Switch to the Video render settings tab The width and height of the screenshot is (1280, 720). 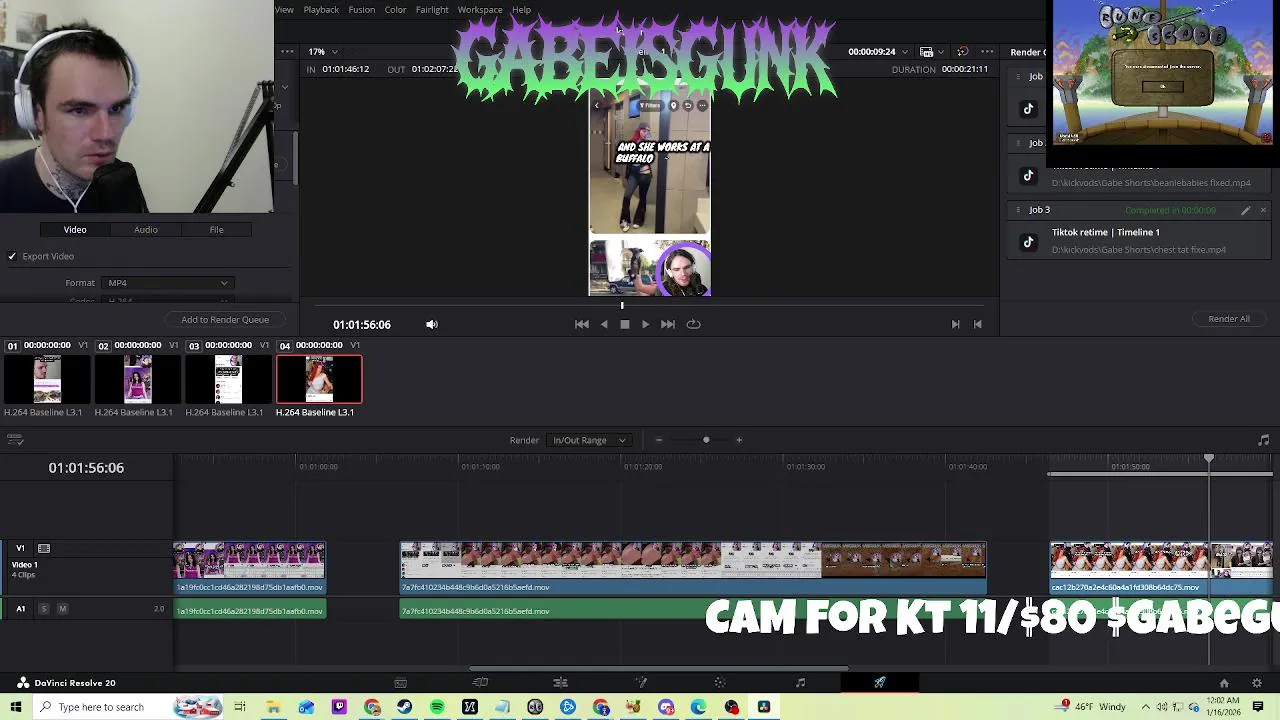pos(75,230)
